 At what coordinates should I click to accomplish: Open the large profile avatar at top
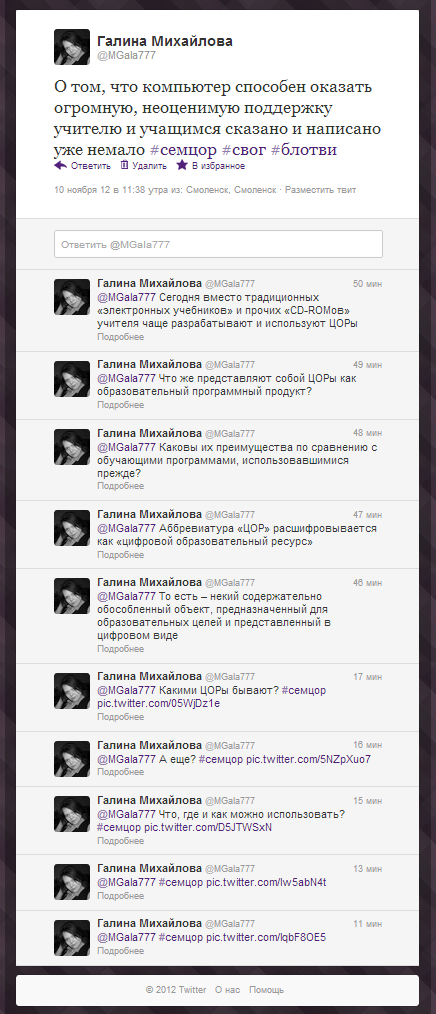tap(72, 47)
